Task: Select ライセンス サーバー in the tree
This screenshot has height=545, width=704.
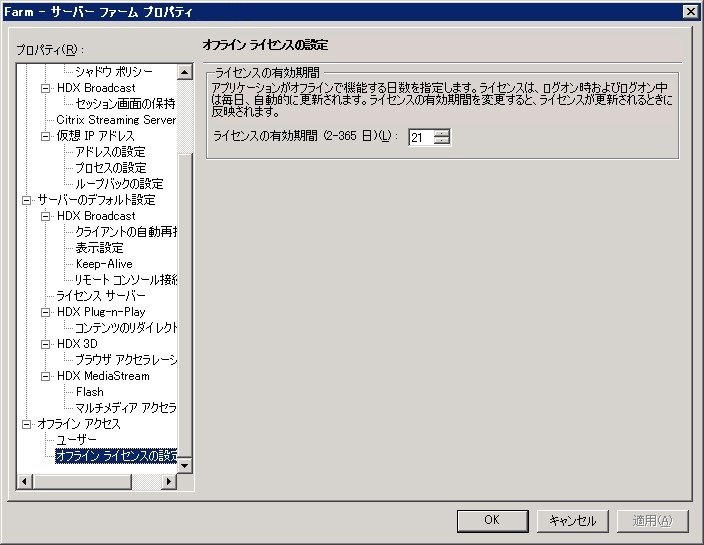Action: click(100, 296)
